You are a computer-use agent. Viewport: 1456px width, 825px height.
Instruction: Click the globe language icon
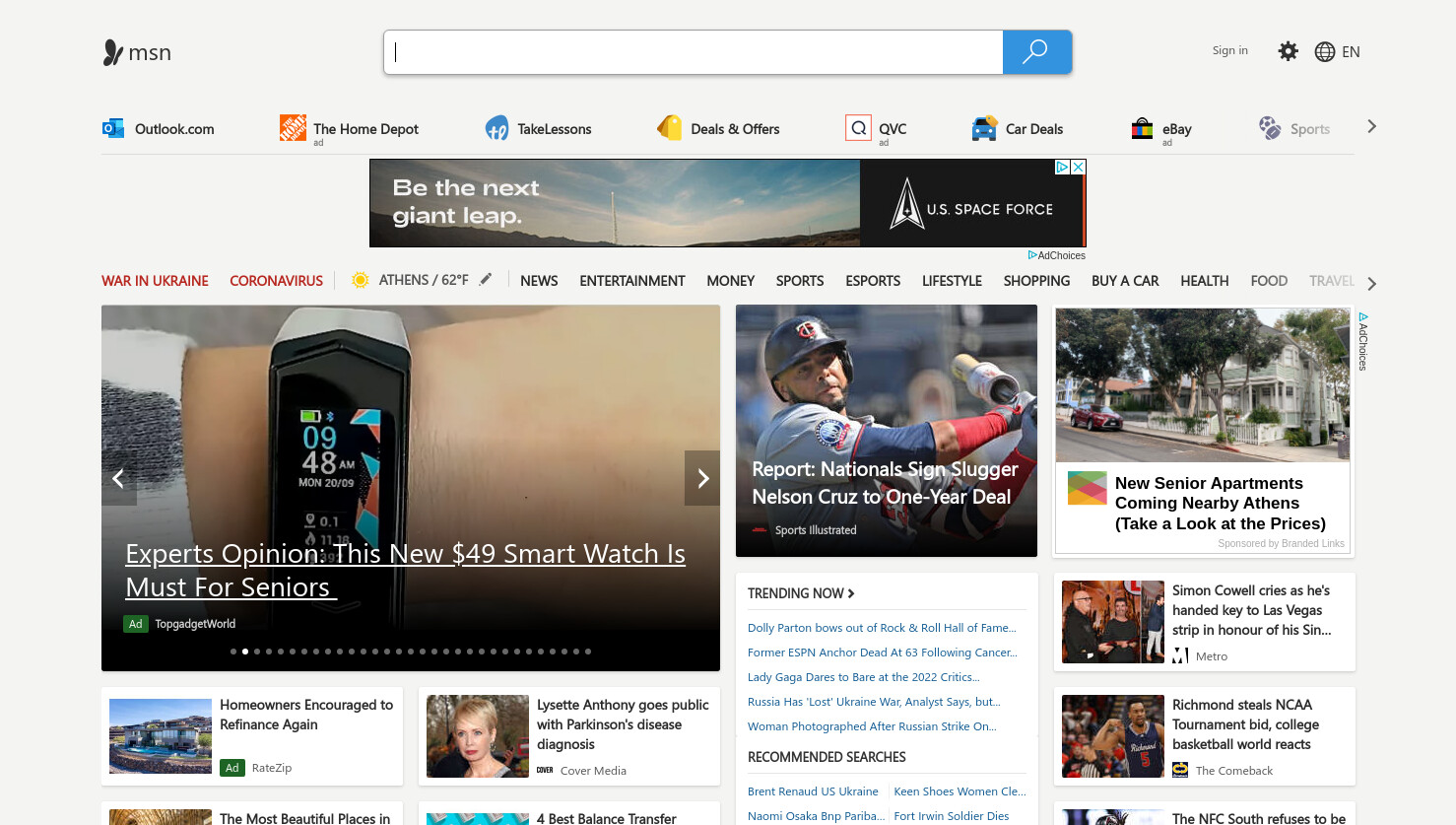pyautogui.click(x=1325, y=52)
